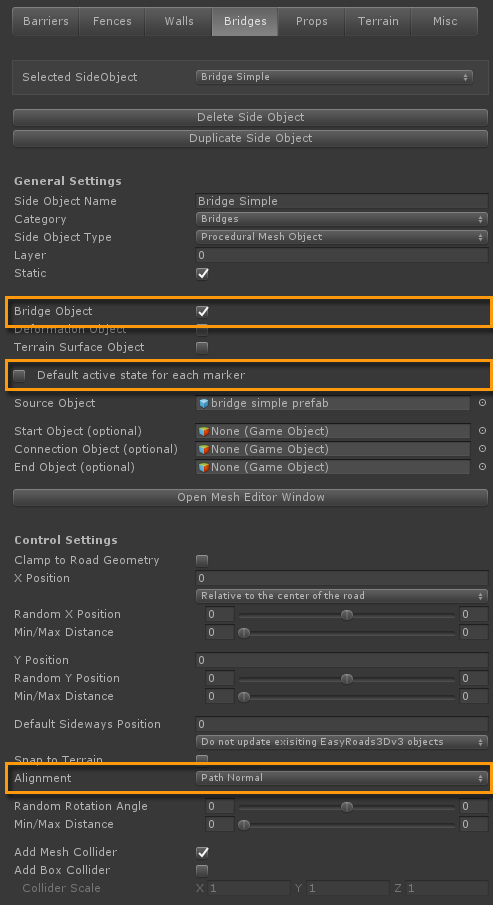Enable Default active state for each marker
Image resolution: width=493 pixels, height=905 pixels.
(20, 376)
